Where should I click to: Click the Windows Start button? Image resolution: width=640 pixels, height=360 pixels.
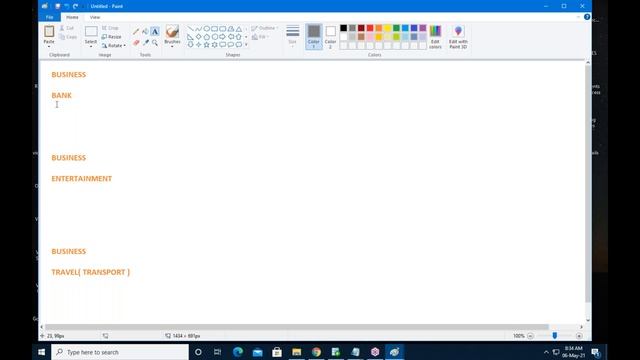42,352
